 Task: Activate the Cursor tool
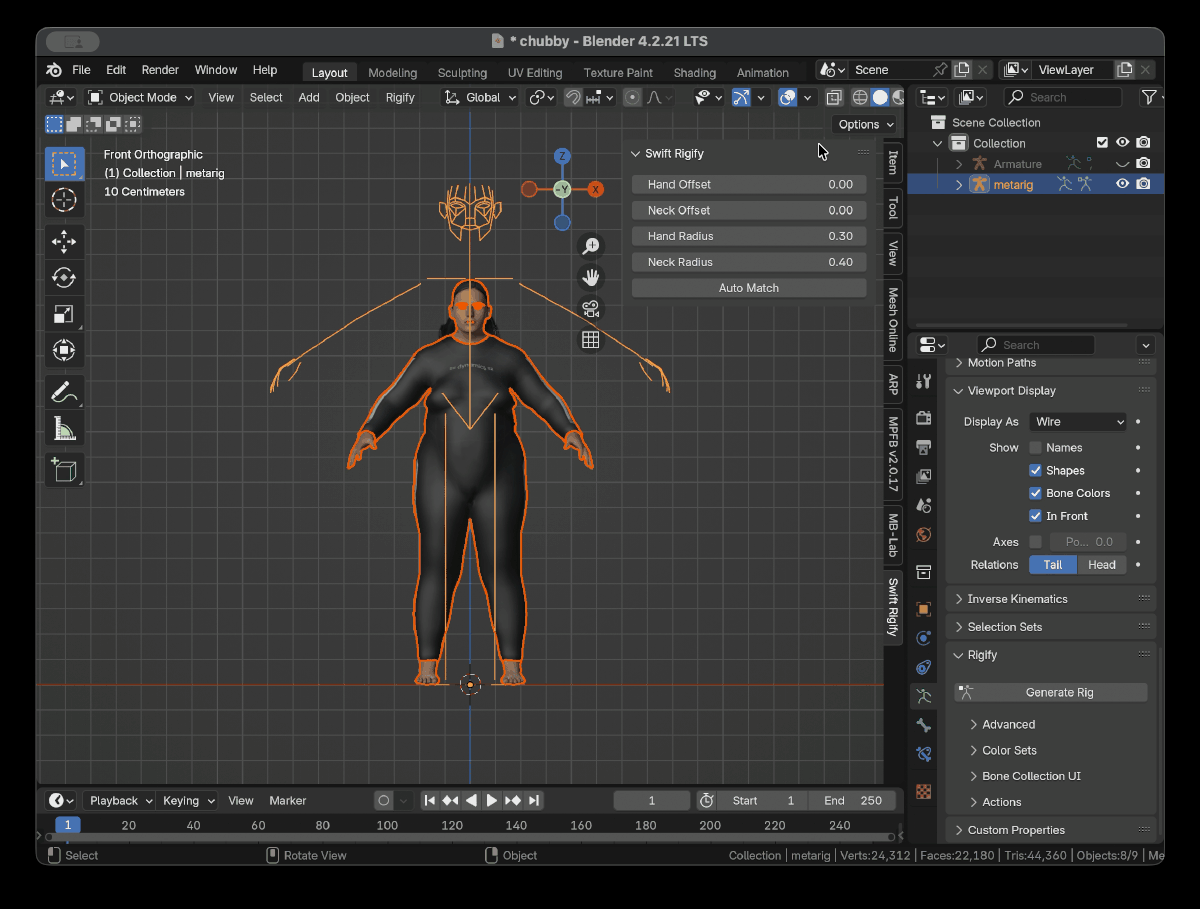tap(64, 199)
